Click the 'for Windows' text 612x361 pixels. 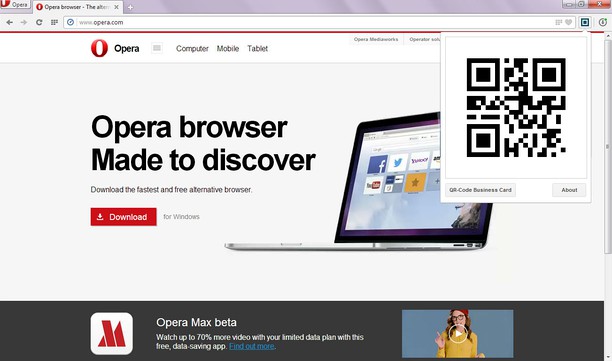(x=181, y=217)
